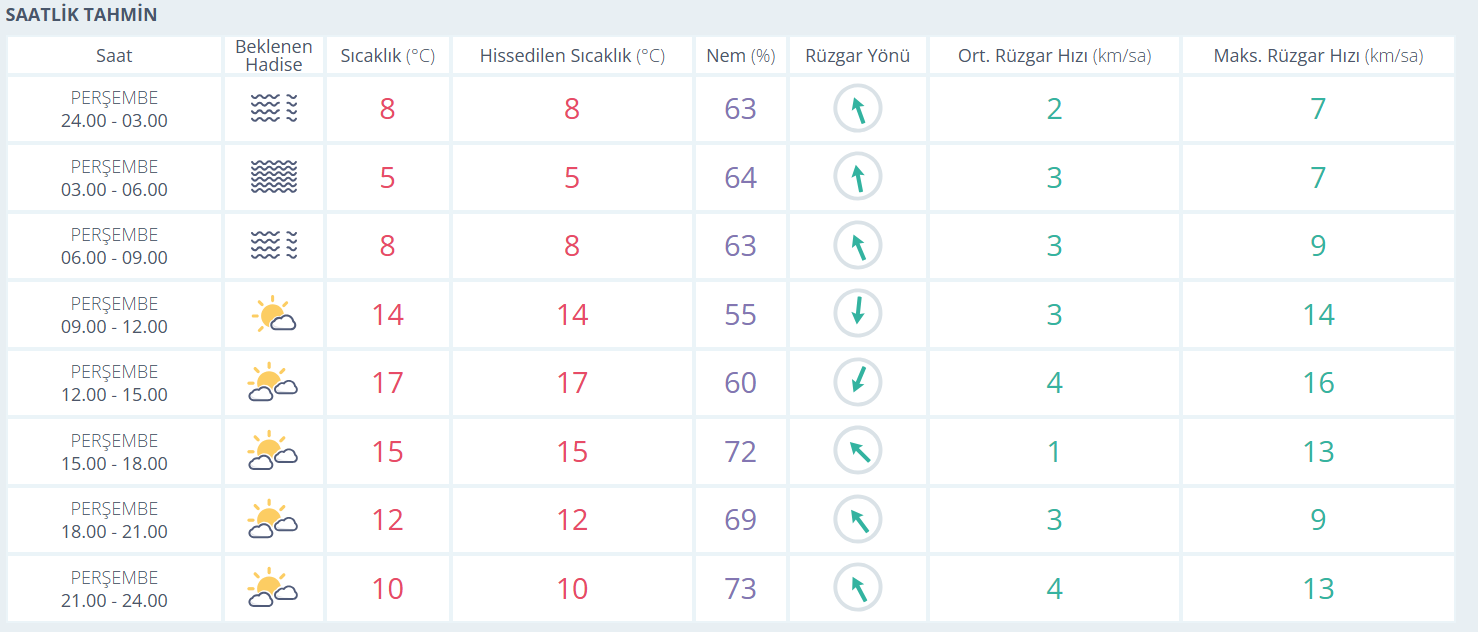Click the Nem (%) column header
The width and height of the screenshot is (1478, 632).
click(740, 56)
